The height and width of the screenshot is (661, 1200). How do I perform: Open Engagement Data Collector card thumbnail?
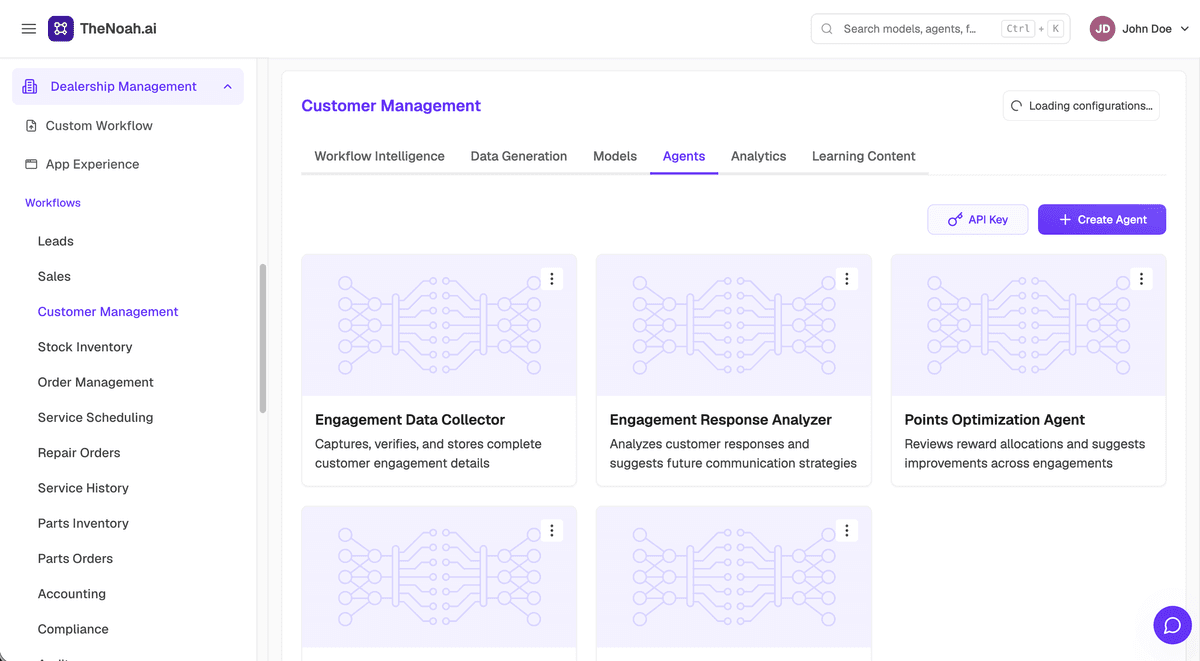click(x=439, y=325)
